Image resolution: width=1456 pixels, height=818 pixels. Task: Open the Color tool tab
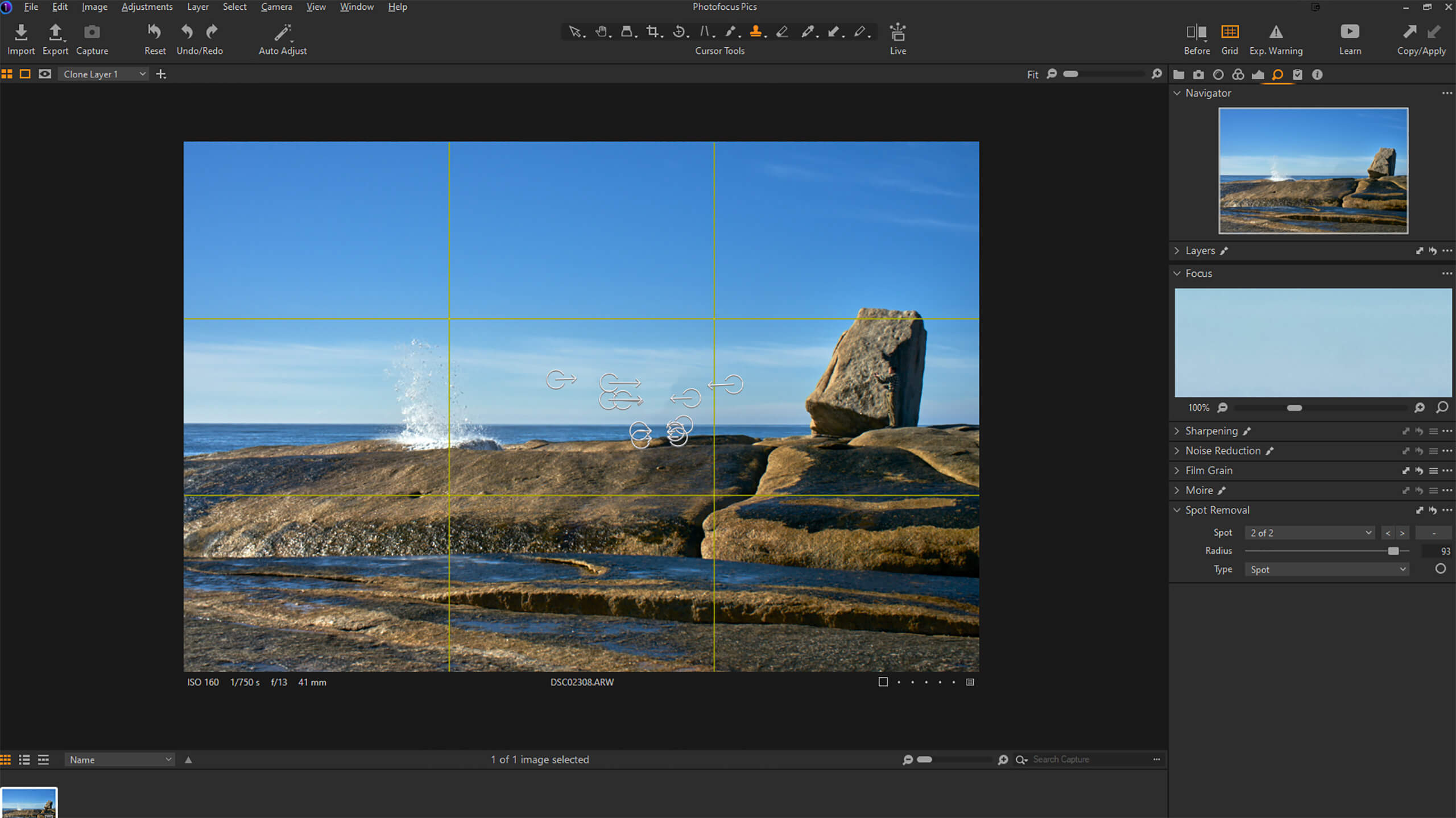pos(1238,74)
